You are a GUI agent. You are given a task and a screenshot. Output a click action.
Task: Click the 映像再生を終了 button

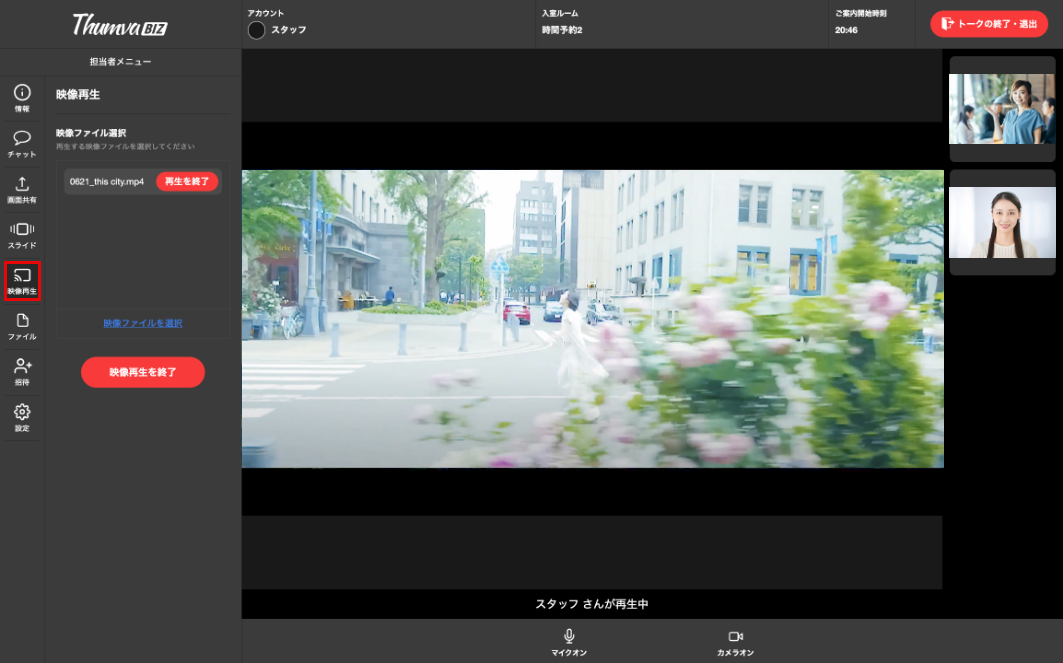click(x=143, y=372)
